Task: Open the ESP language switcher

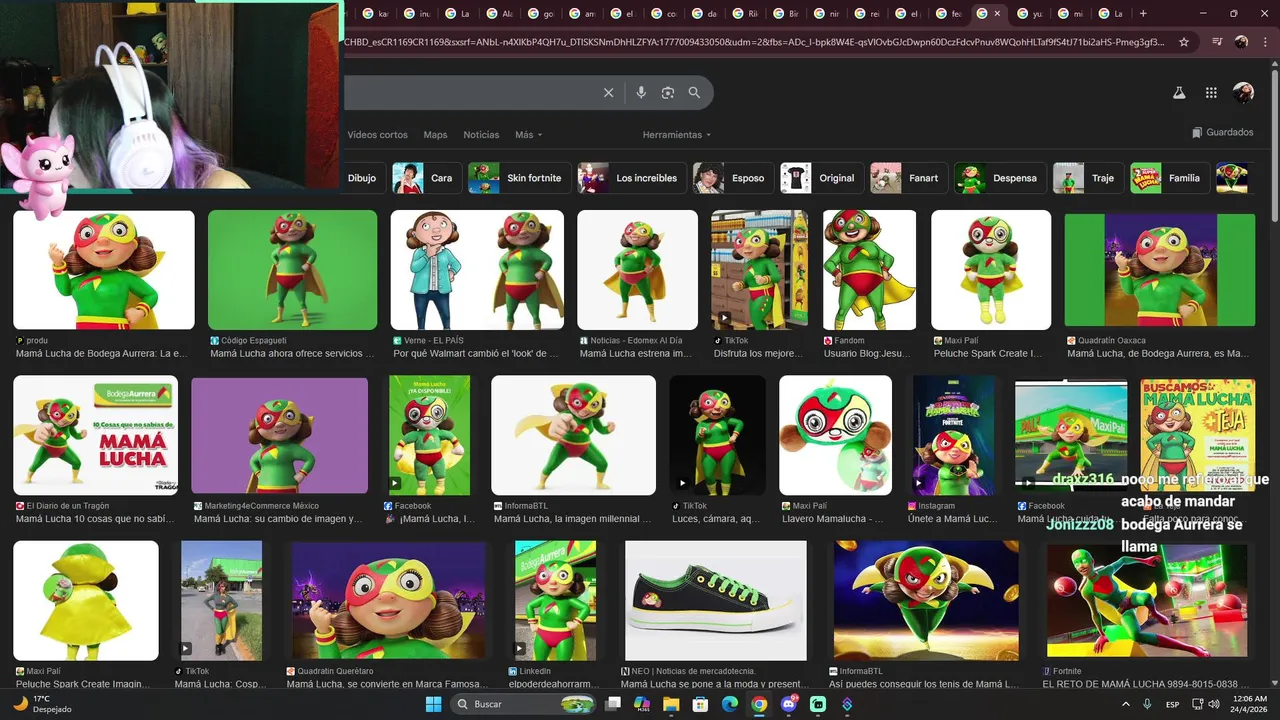Action: click(1173, 704)
